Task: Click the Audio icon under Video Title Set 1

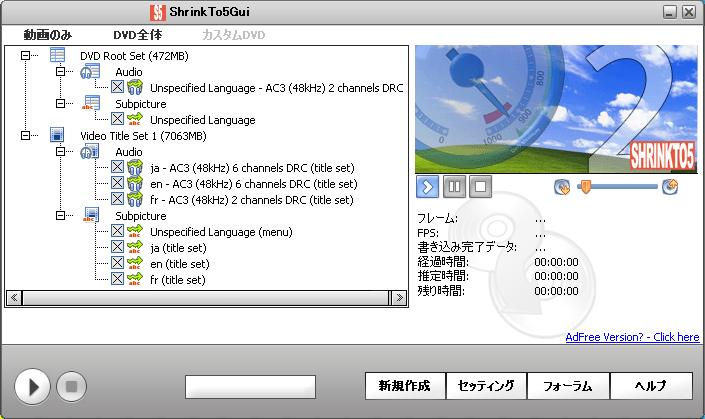Action: [x=89, y=152]
